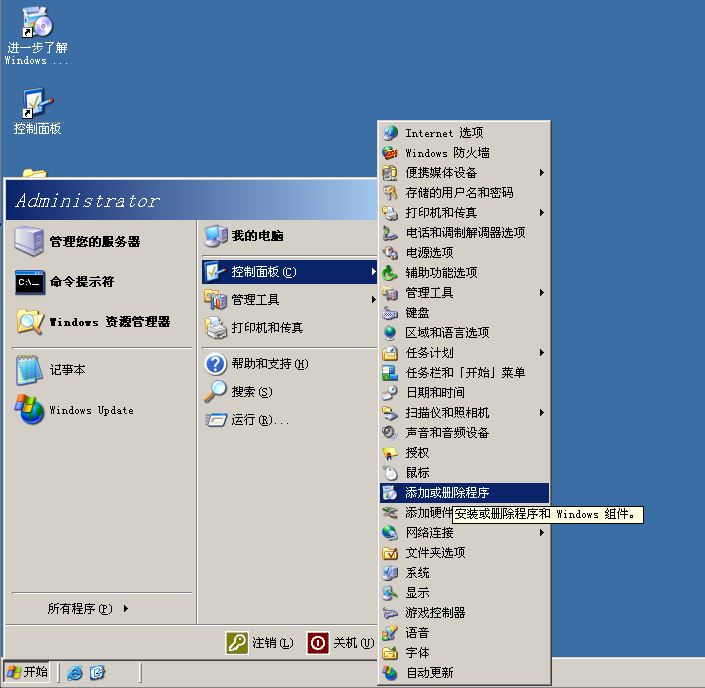705x688 pixels.
Task: Expand the 网络连接 submenu arrow
Action: pyautogui.click(x=542, y=533)
